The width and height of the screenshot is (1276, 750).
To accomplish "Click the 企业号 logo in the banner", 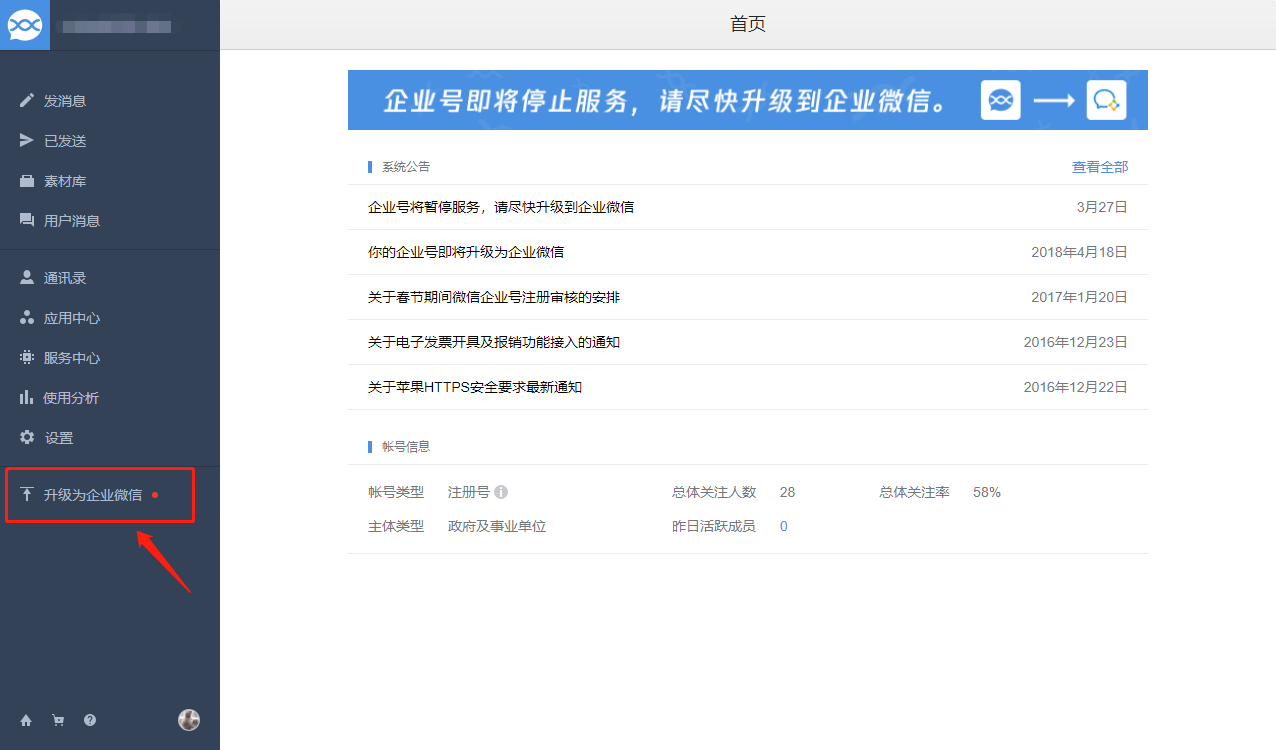I will pyautogui.click(x=1000, y=100).
